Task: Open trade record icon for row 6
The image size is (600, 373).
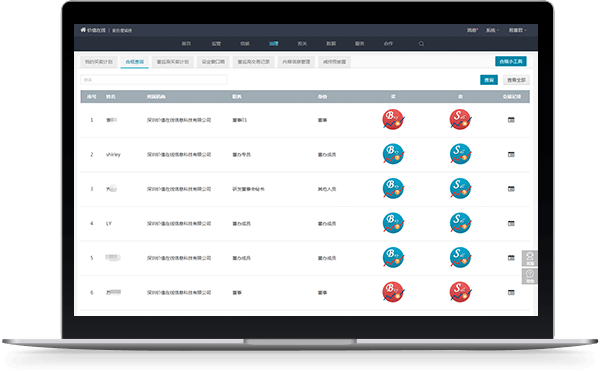Action: tap(511, 292)
